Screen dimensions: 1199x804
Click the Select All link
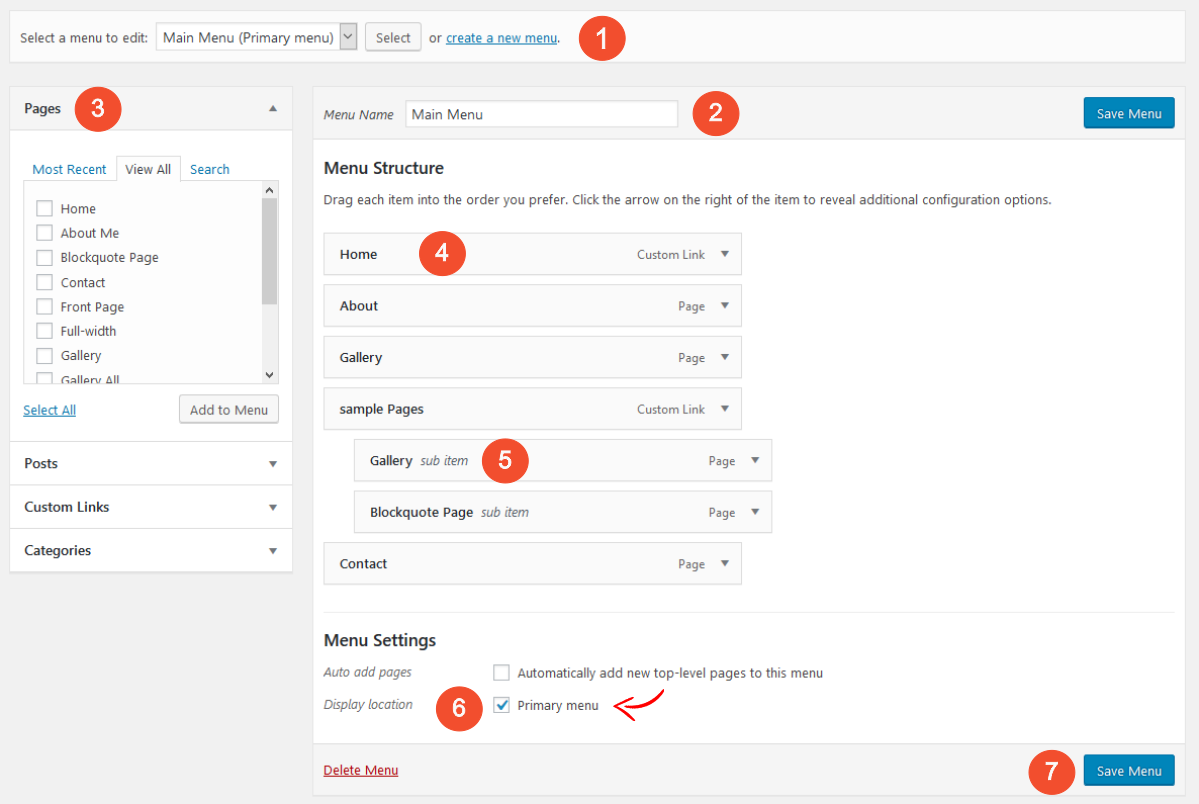(x=50, y=410)
